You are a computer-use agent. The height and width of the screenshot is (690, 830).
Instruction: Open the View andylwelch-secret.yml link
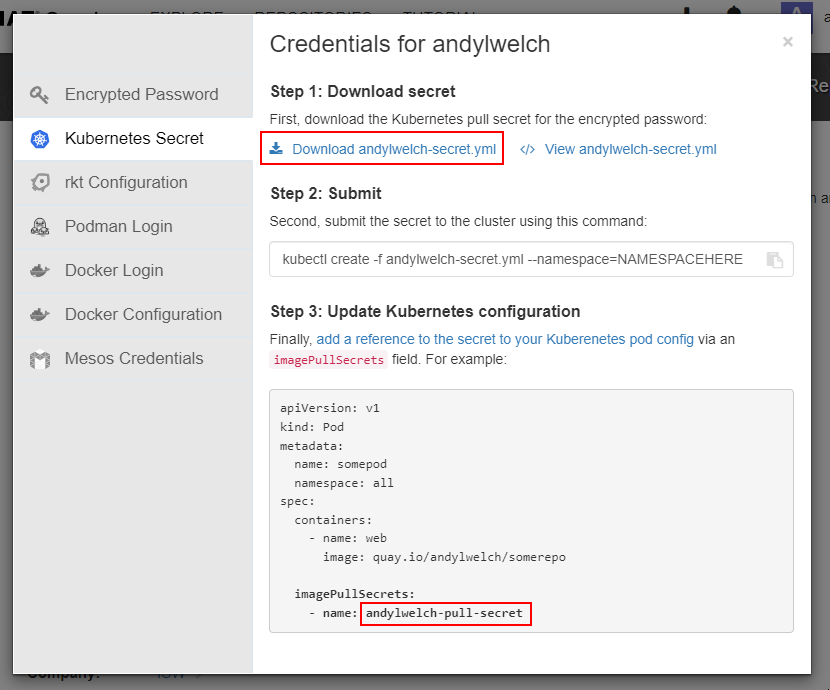[x=630, y=150]
